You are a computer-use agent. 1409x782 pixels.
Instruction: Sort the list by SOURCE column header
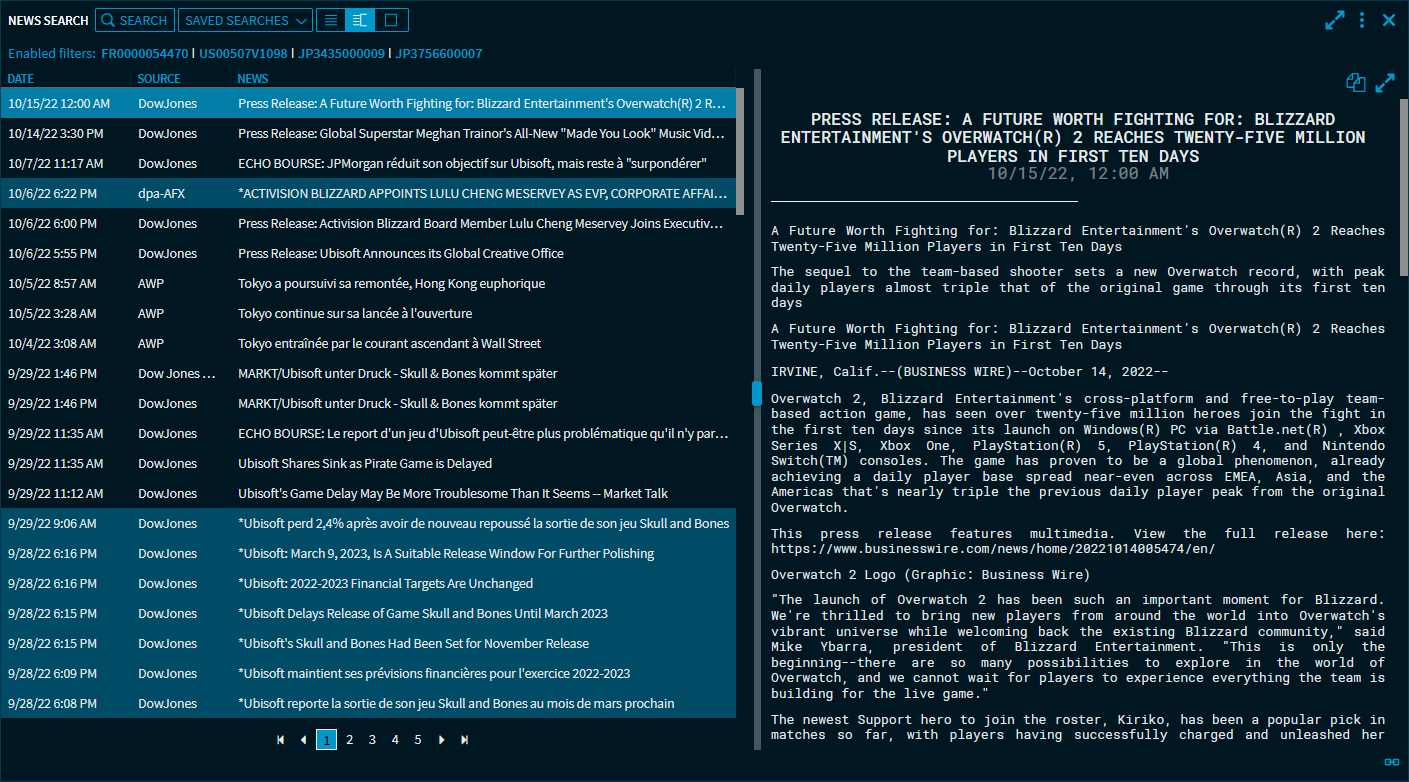[x=159, y=78]
